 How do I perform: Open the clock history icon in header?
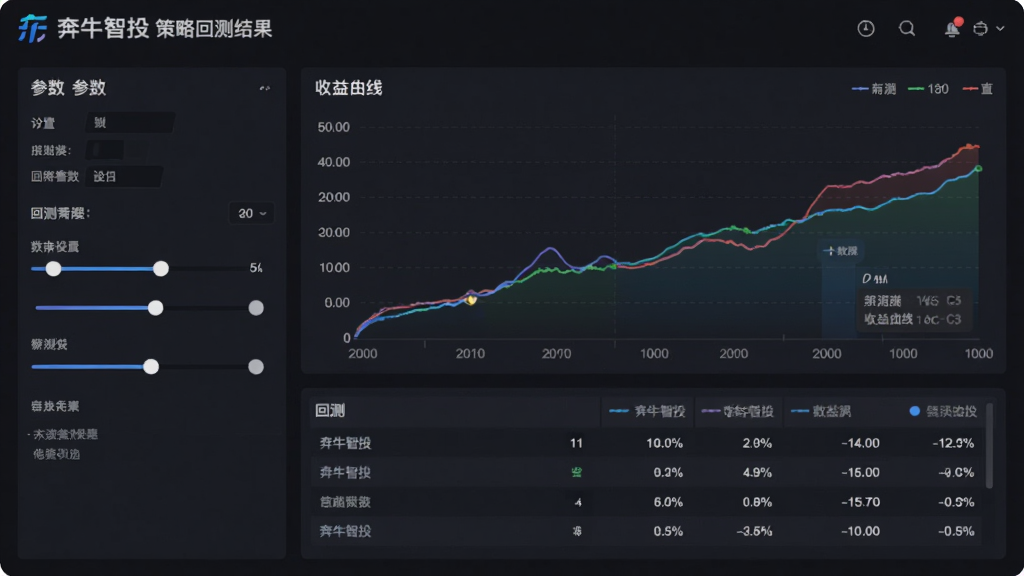coord(866,29)
